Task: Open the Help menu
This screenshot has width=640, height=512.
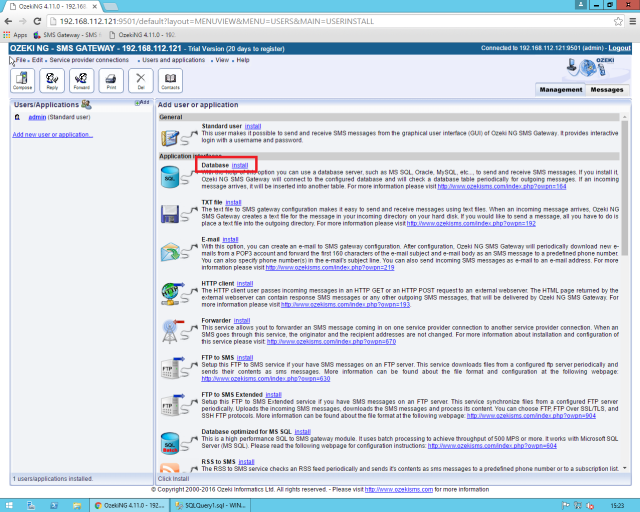Action: [x=243, y=60]
